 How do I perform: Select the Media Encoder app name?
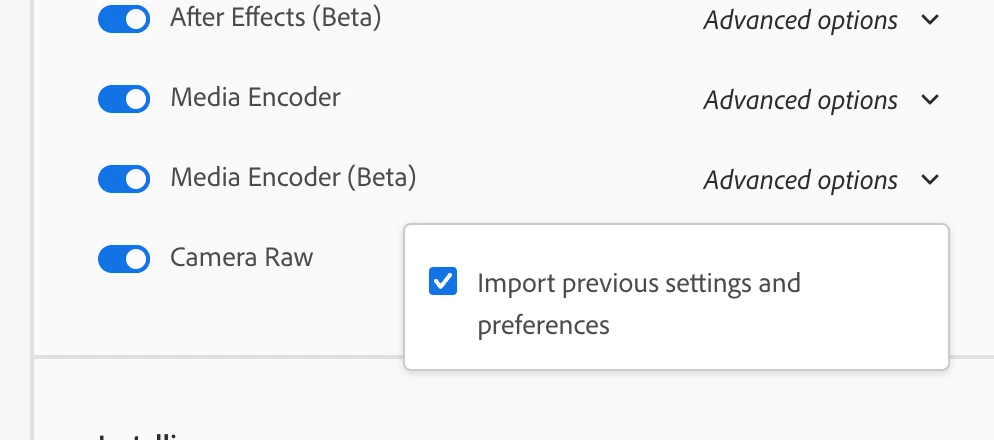pos(255,98)
